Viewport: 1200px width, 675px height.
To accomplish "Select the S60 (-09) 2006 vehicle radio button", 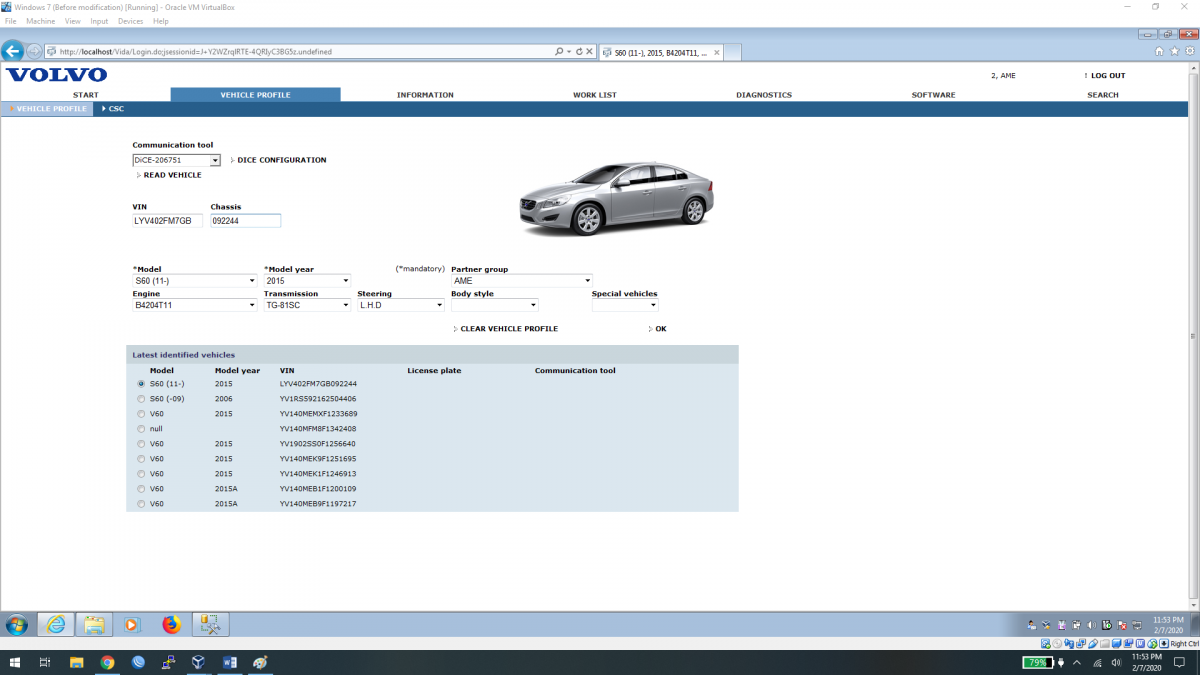I will coord(141,399).
